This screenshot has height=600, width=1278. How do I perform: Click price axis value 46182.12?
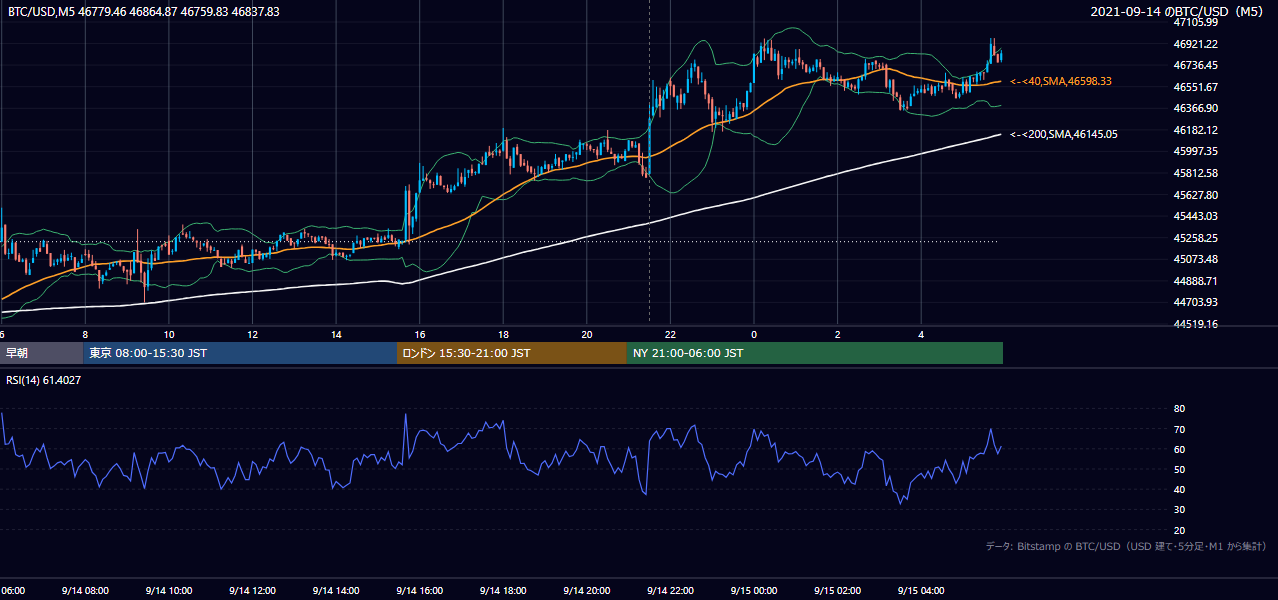(x=1195, y=130)
